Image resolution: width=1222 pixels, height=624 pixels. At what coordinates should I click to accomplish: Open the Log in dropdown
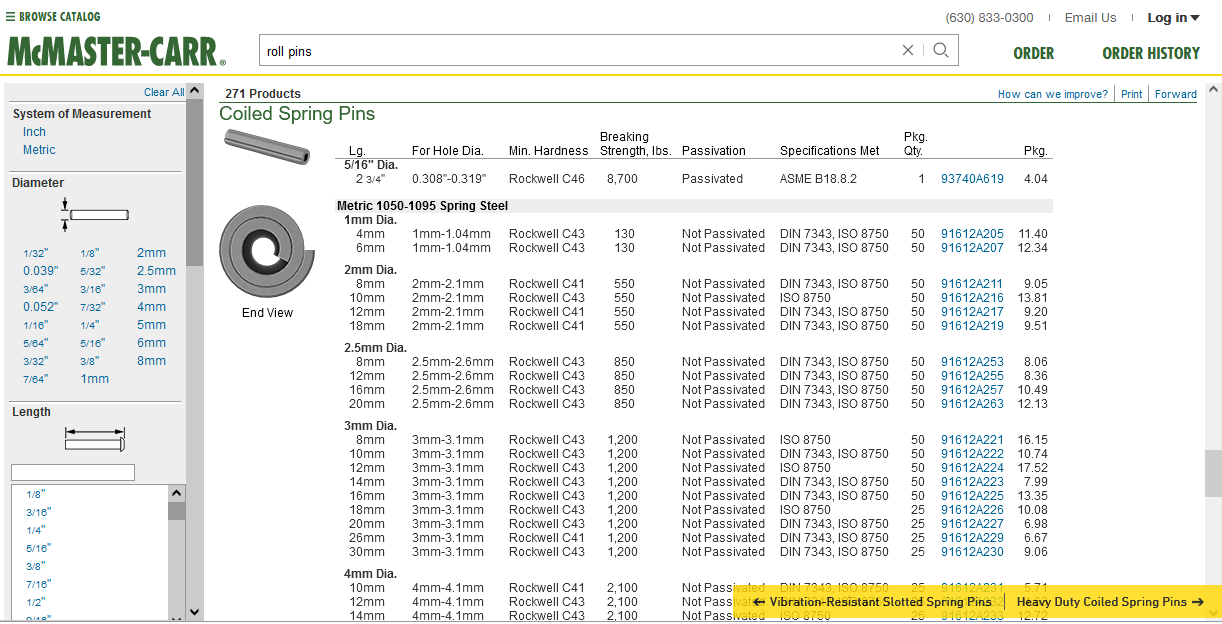coord(1173,18)
